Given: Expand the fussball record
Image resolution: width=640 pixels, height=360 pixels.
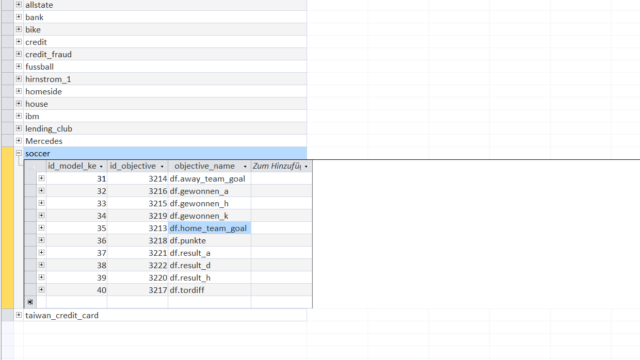Looking at the screenshot, I should coord(19,66).
